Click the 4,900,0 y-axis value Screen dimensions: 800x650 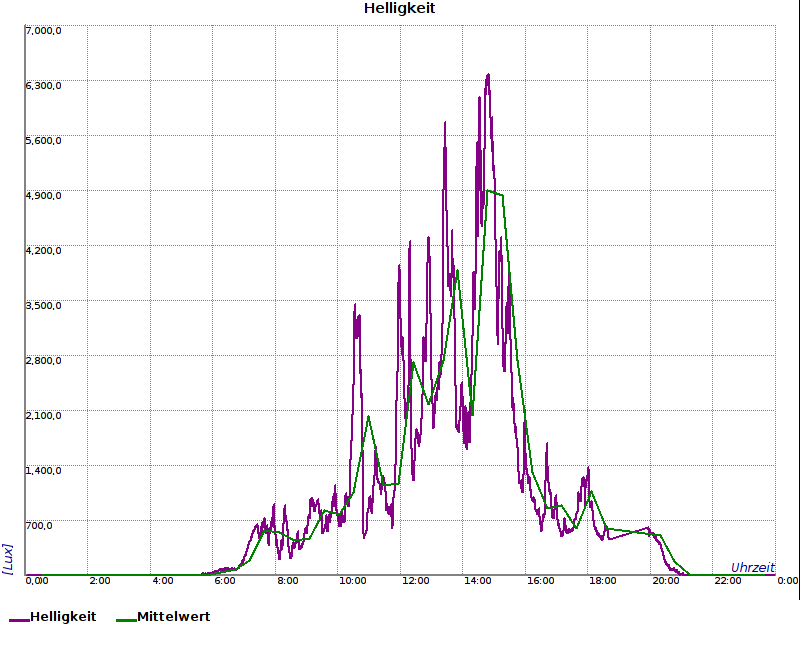tap(43, 195)
